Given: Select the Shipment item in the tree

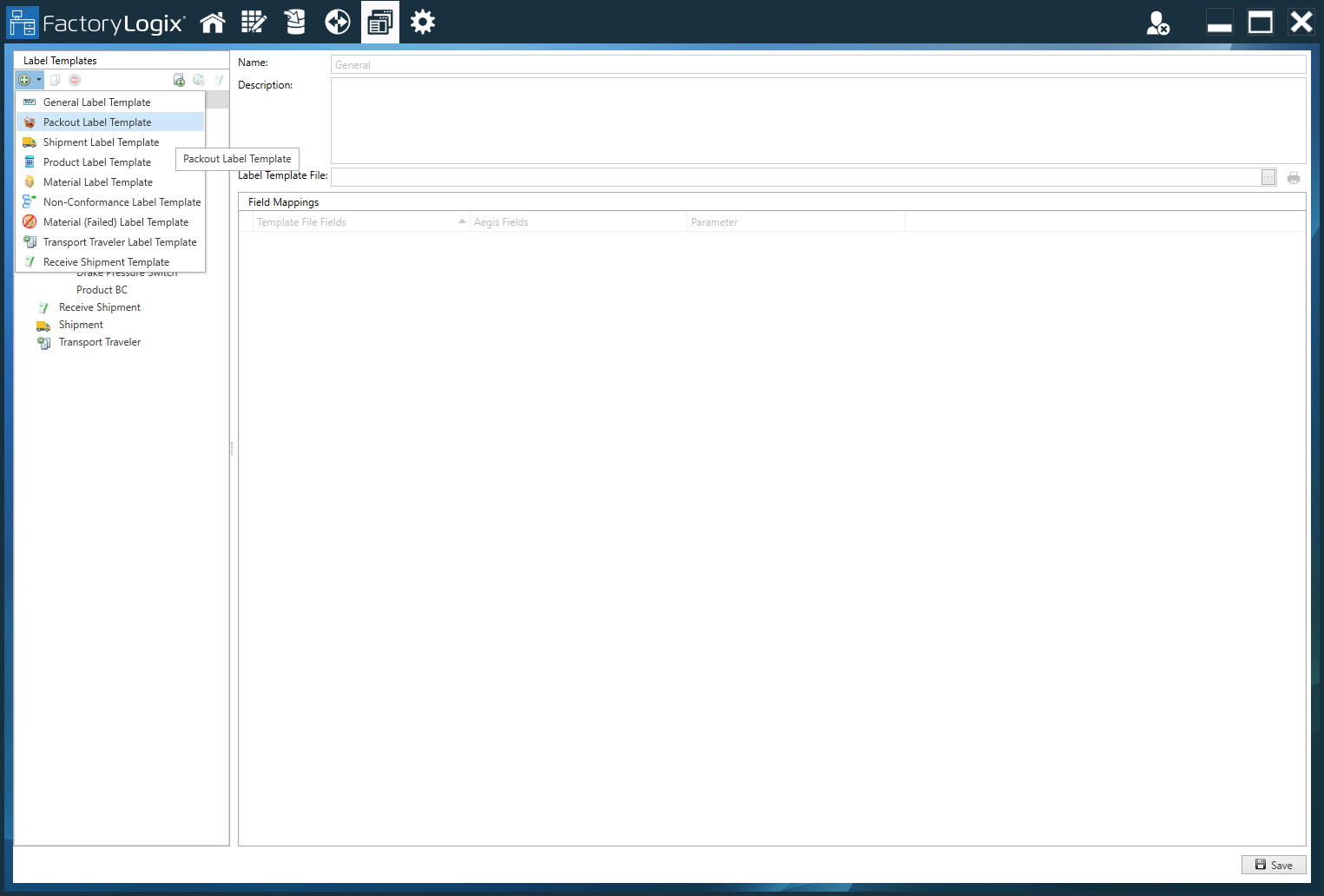Looking at the screenshot, I should point(81,324).
